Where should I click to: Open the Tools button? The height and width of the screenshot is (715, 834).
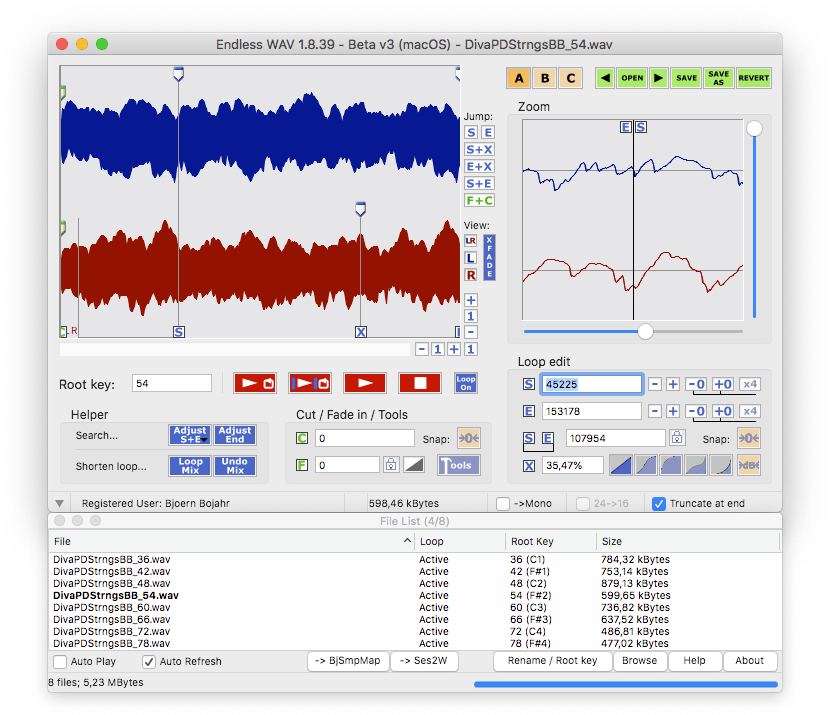(458, 465)
